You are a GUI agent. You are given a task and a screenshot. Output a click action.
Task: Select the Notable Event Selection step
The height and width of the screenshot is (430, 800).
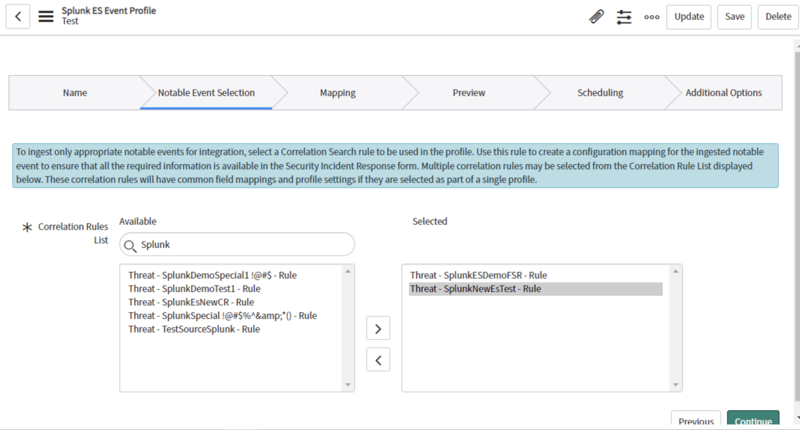click(x=206, y=93)
